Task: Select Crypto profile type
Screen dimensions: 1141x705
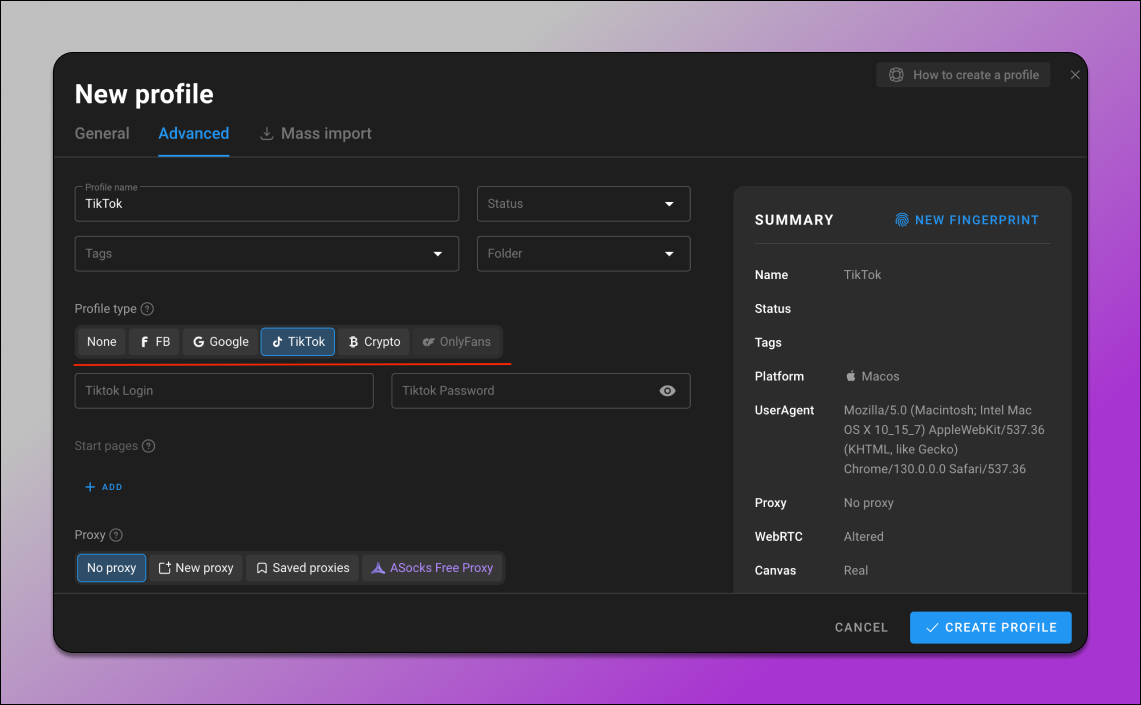Action: (374, 342)
